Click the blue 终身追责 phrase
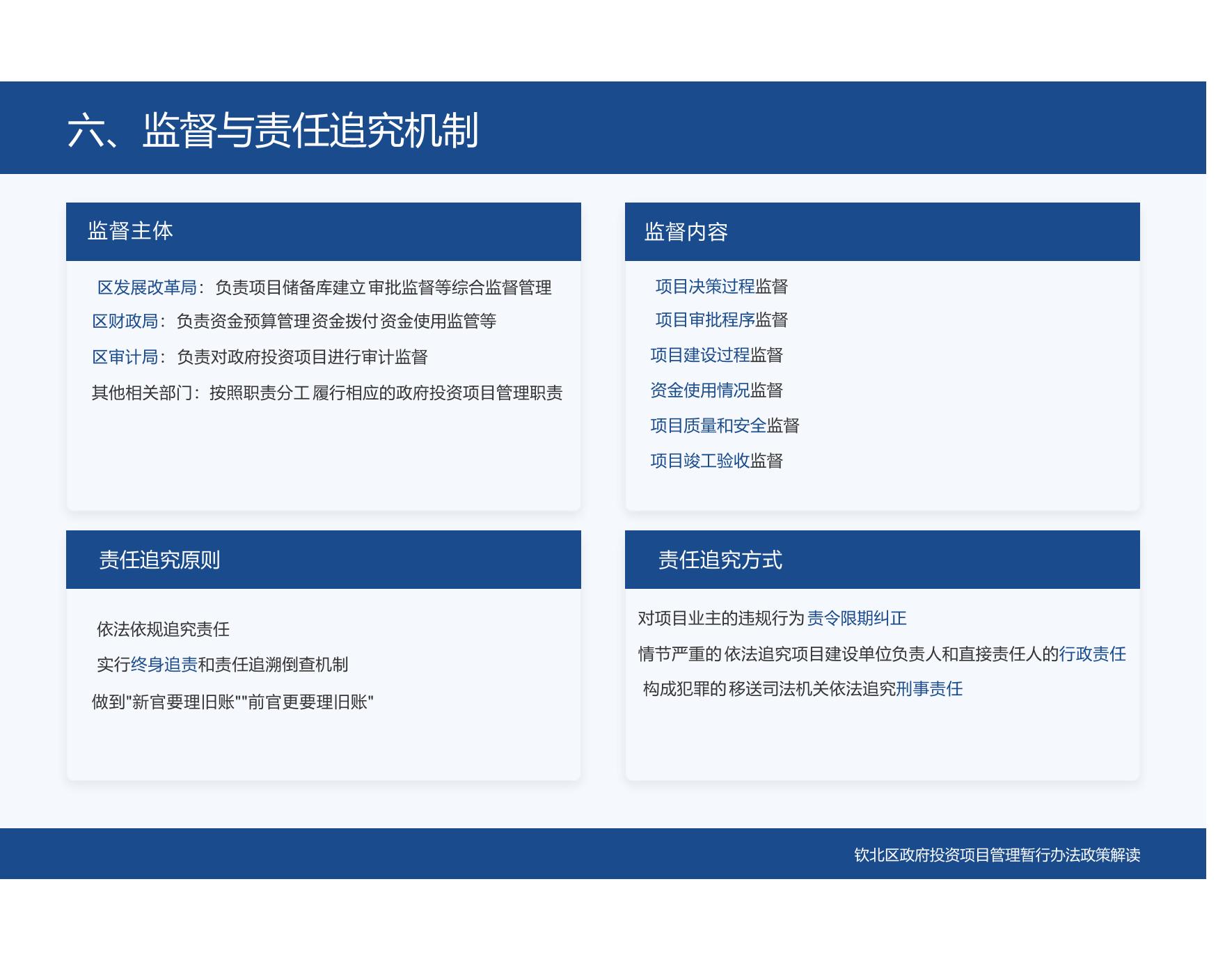1225x980 pixels. [164, 665]
